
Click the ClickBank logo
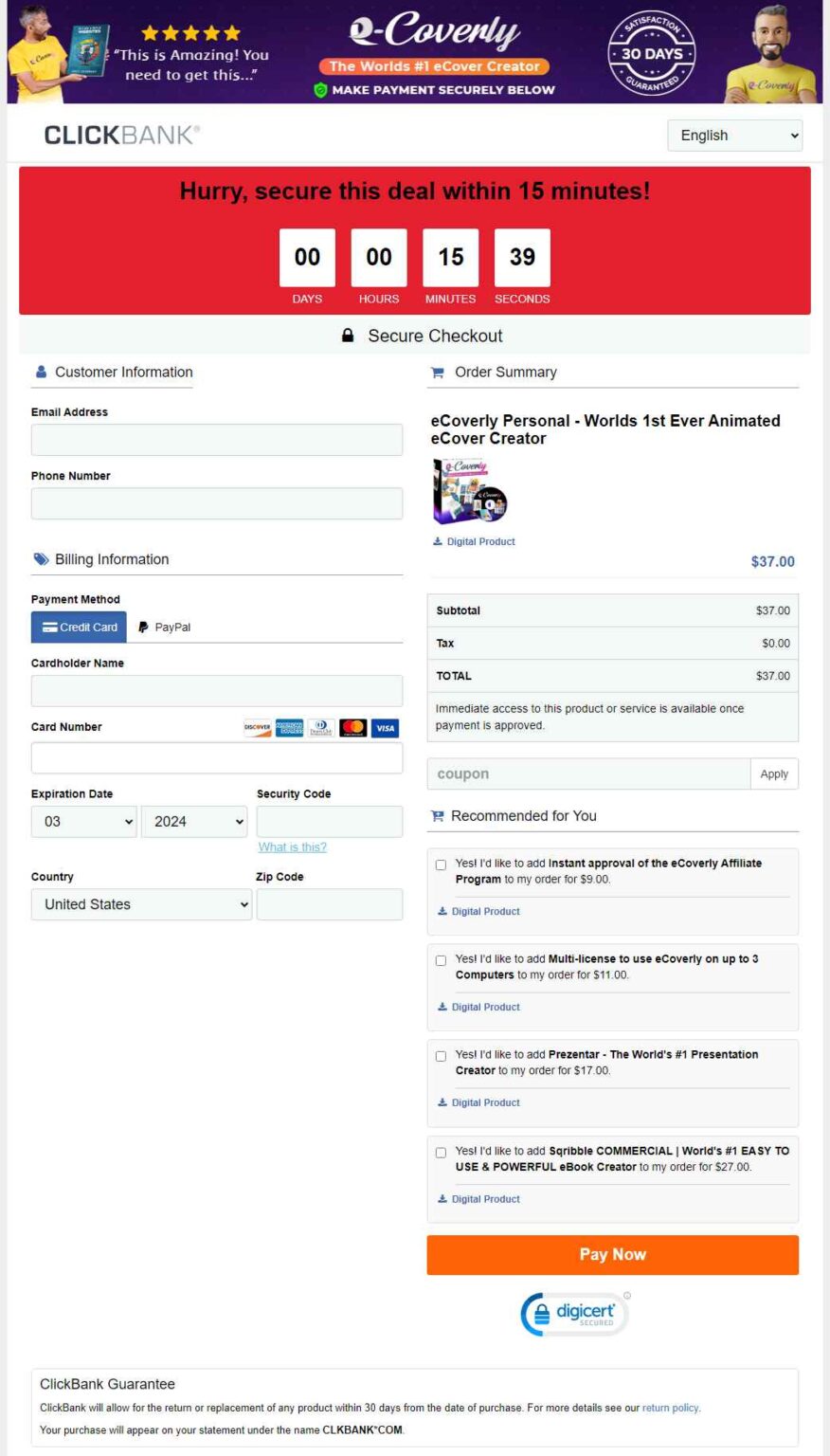click(x=122, y=135)
